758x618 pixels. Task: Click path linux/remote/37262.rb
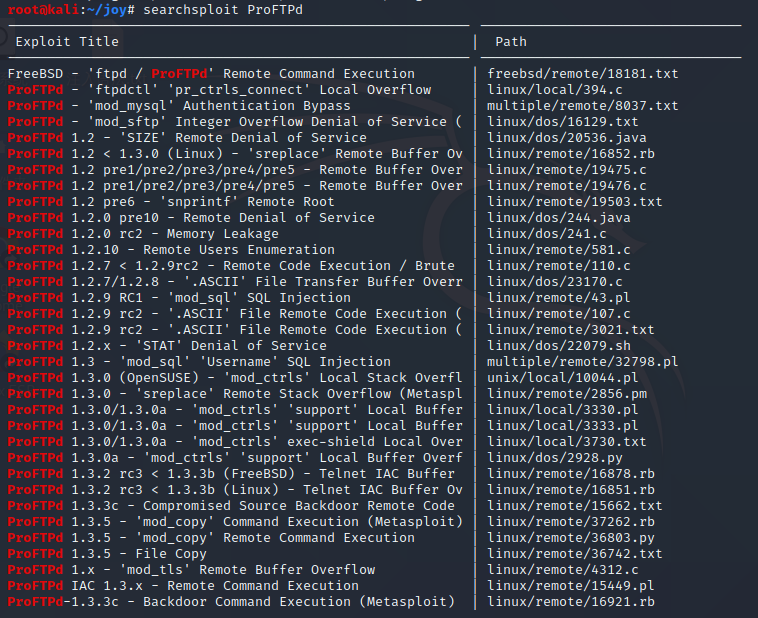coord(570,521)
